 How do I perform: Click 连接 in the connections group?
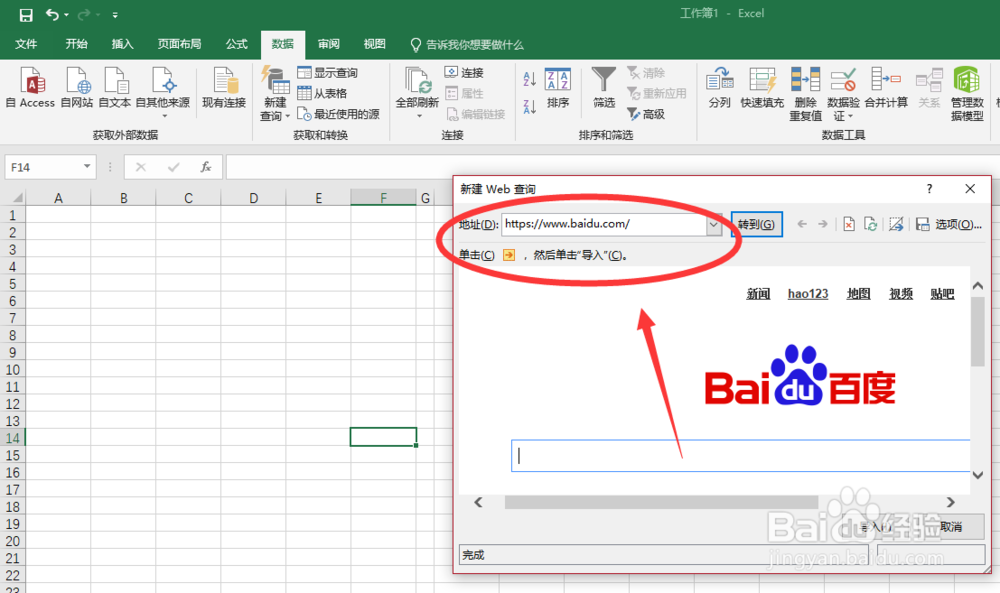[464, 73]
